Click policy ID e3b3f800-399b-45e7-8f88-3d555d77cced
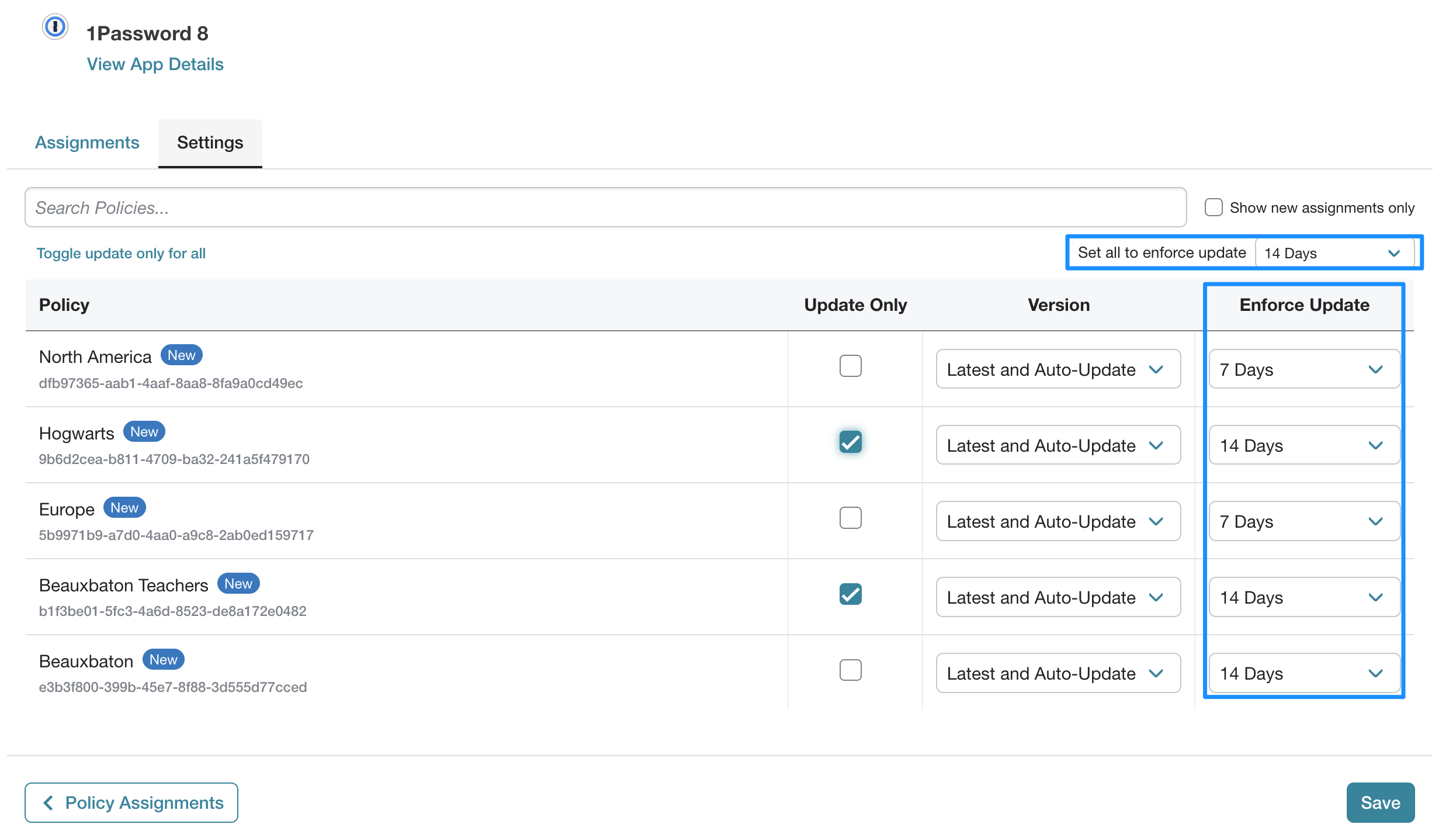This screenshot has width=1456, height=838. 172,687
